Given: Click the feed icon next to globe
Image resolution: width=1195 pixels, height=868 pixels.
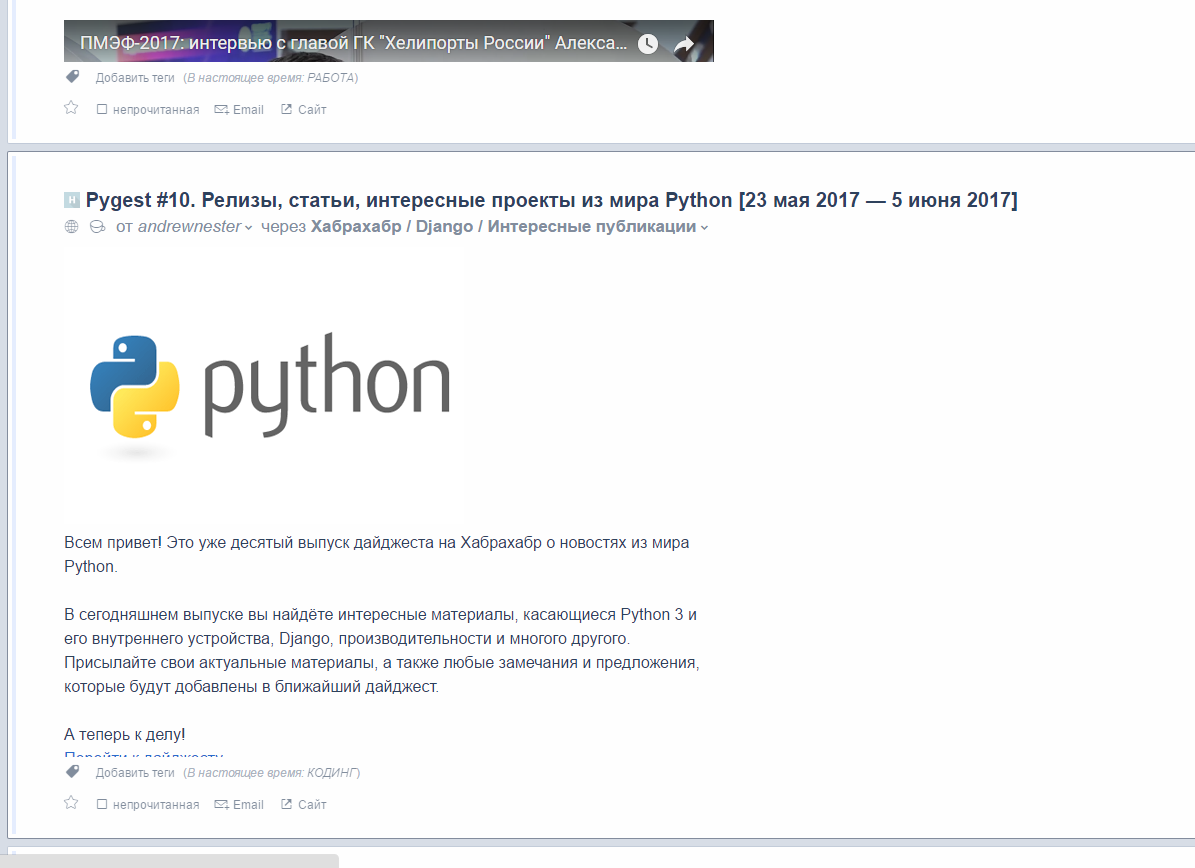Looking at the screenshot, I should [x=98, y=226].
